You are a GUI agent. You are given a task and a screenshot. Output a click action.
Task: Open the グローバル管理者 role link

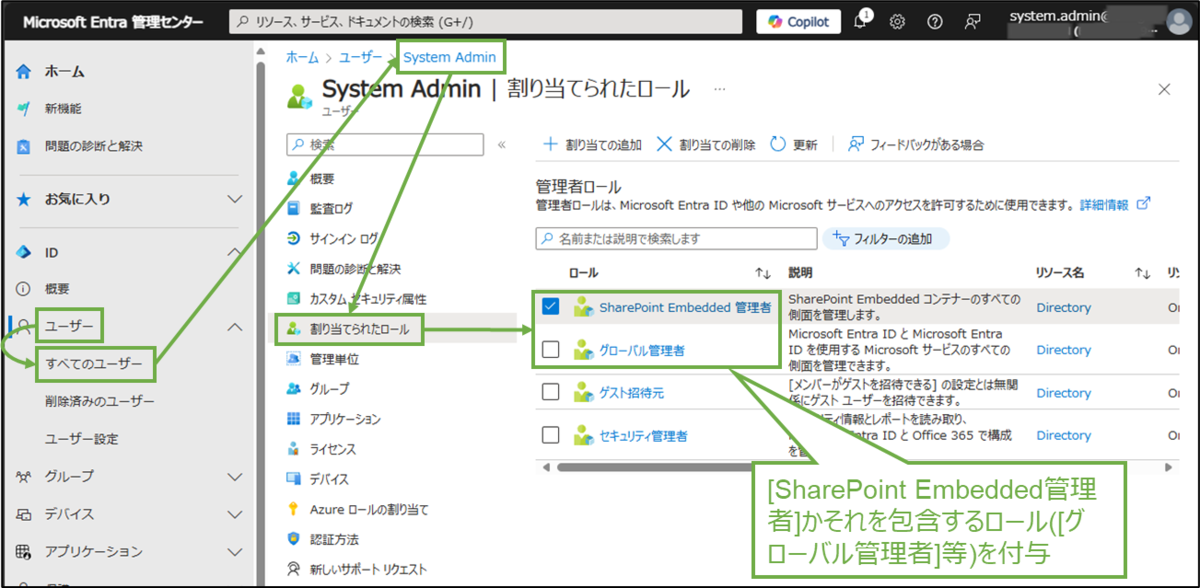tap(642, 350)
